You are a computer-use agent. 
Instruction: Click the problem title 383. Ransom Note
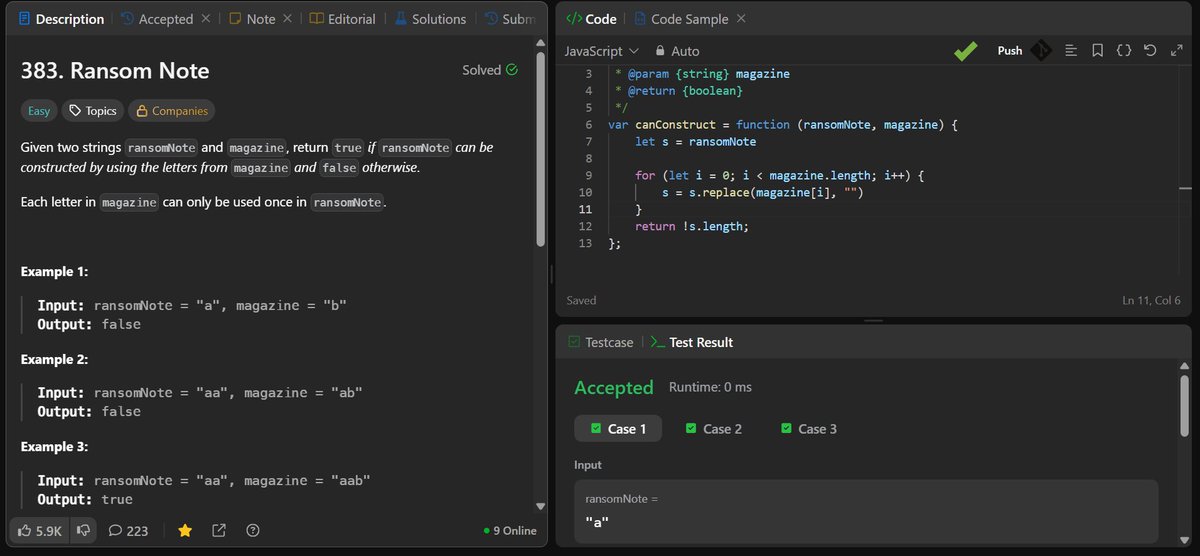115,70
